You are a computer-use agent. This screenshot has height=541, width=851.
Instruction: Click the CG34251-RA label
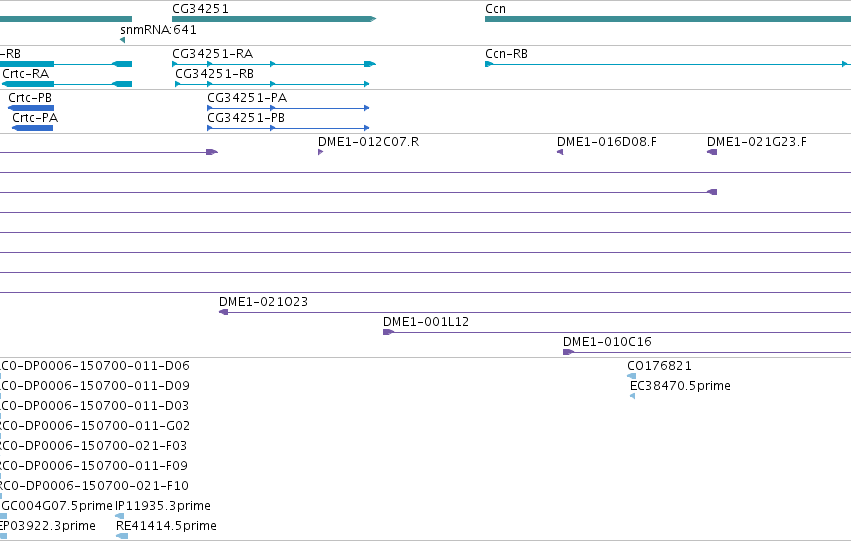[x=213, y=54]
